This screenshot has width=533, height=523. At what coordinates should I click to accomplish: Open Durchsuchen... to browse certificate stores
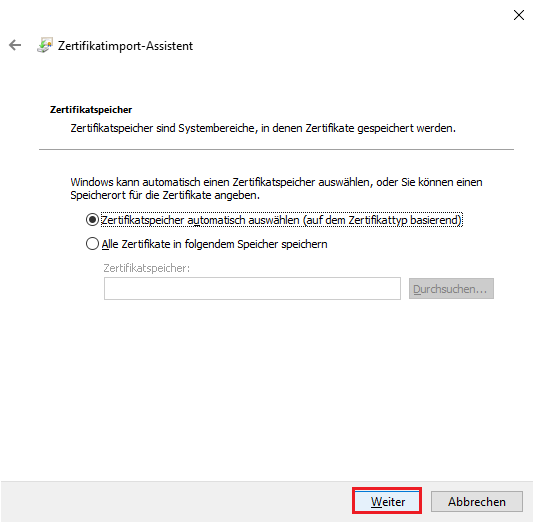tap(451, 289)
